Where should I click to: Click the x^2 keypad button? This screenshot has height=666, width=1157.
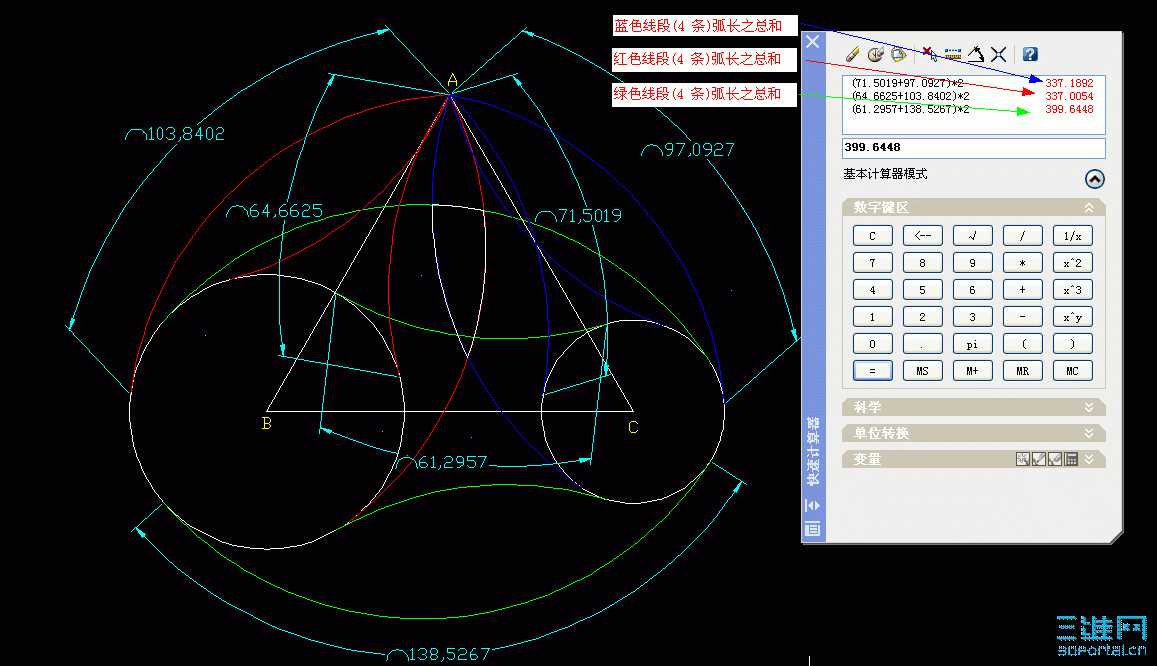tap(1073, 263)
